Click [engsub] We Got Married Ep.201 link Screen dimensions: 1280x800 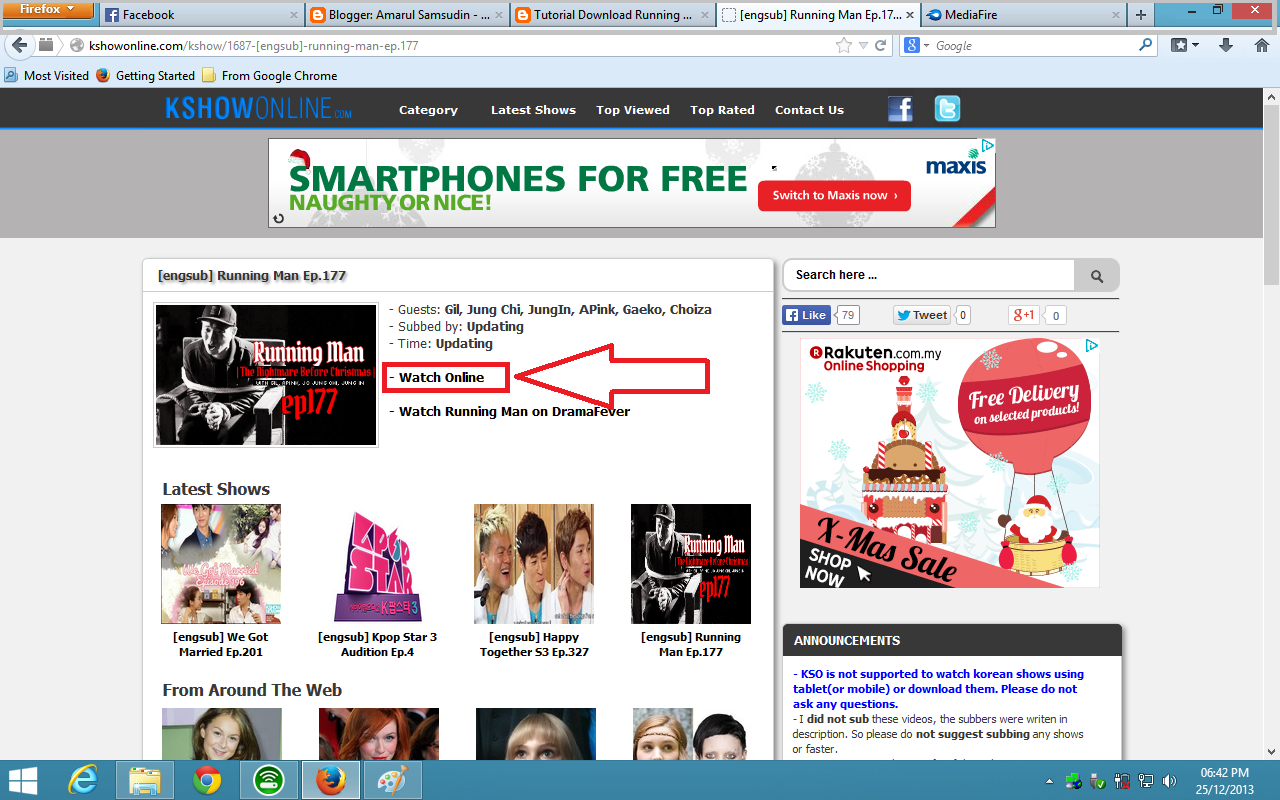pyautogui.click(x=221, y=644)
